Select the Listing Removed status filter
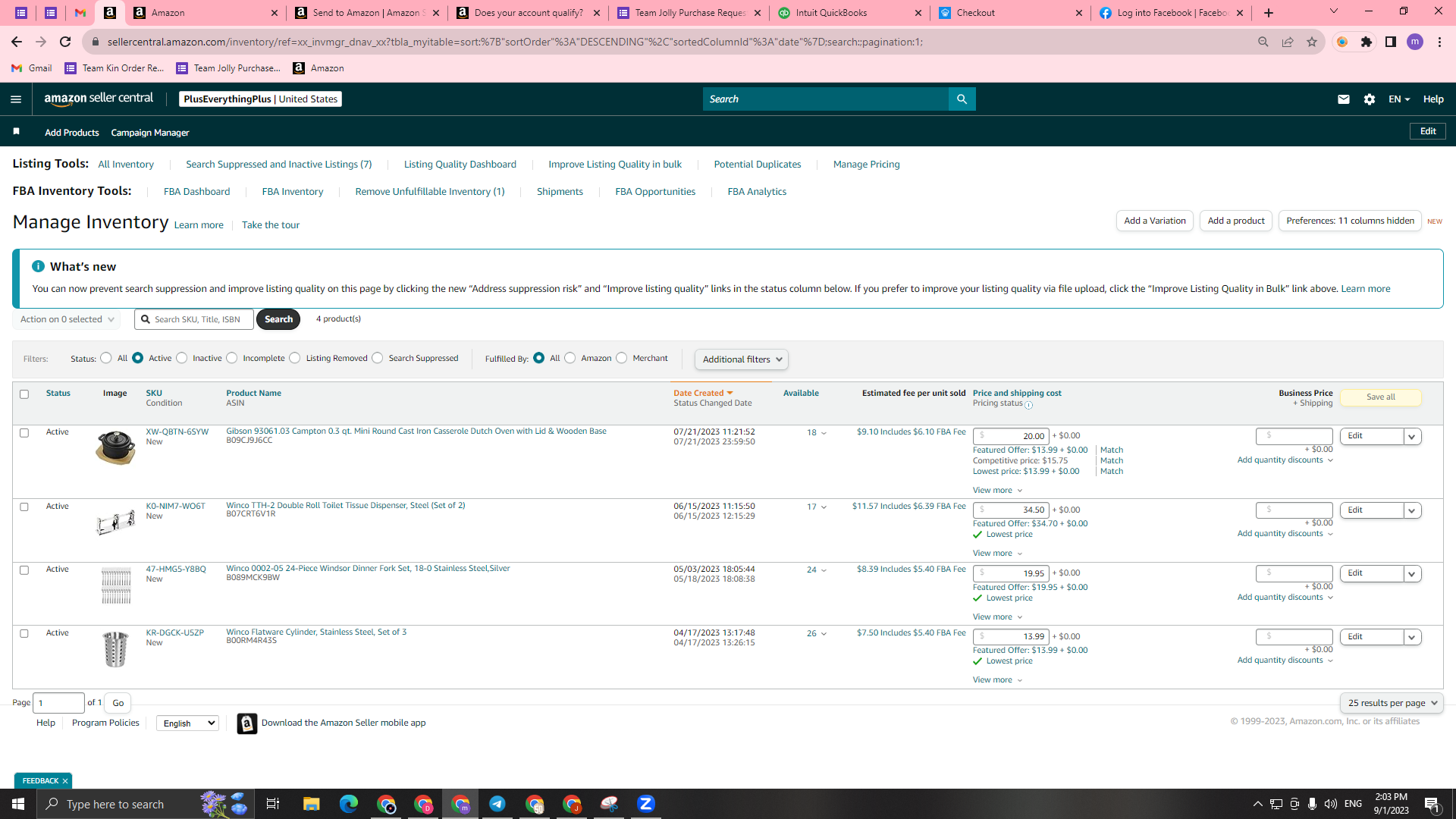1456x819 pixels. (x=295, y=359)
